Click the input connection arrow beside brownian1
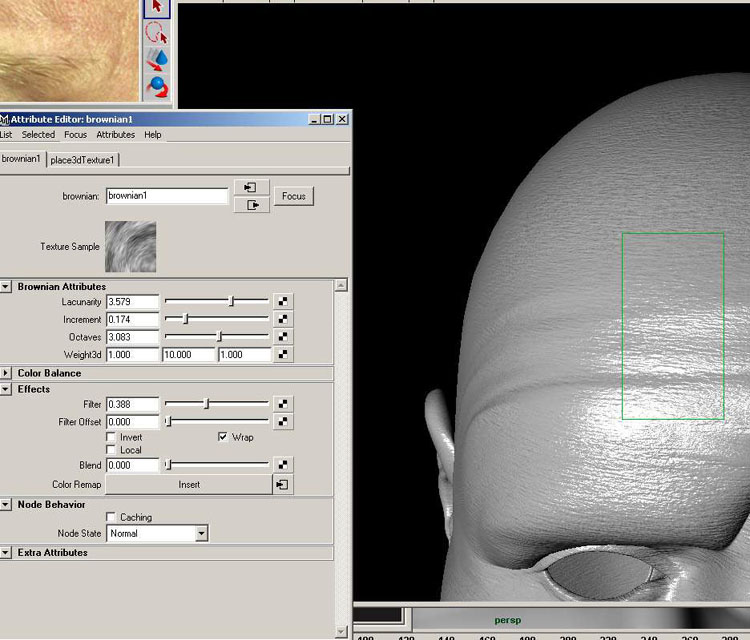 pyautogui.click(x=250, y=187)
